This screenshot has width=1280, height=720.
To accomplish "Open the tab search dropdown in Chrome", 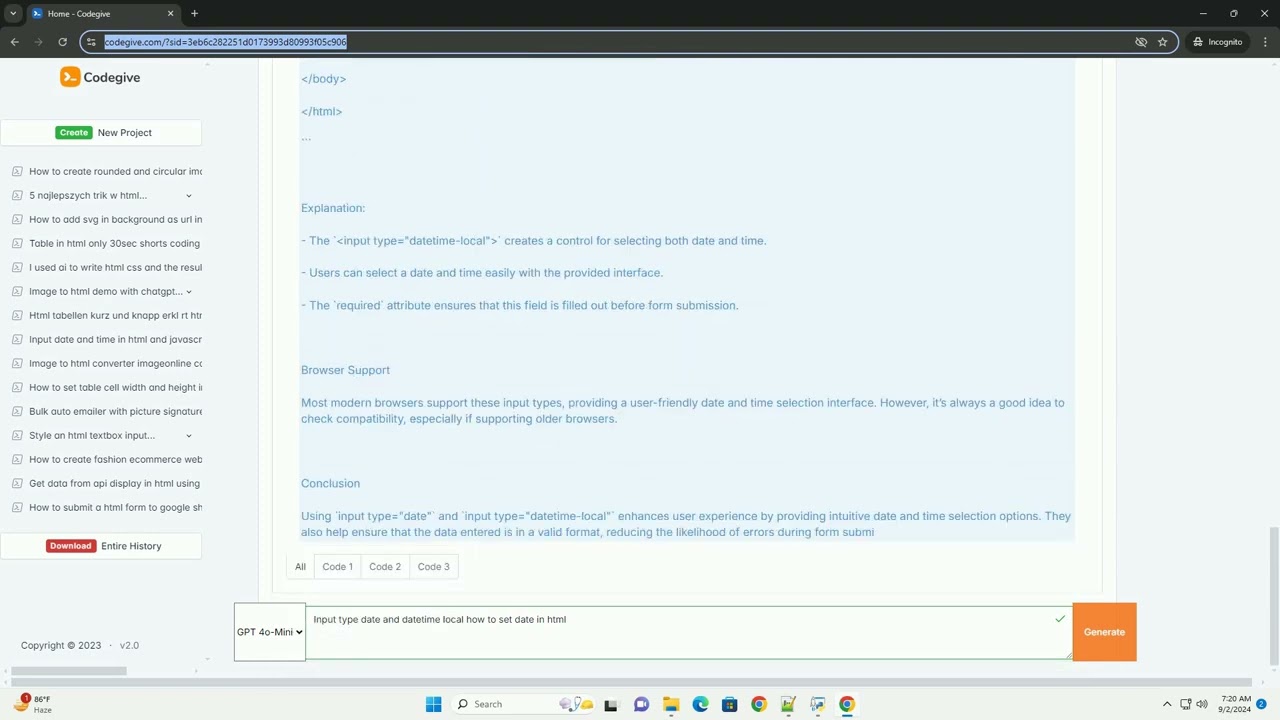I will [13, 13].
